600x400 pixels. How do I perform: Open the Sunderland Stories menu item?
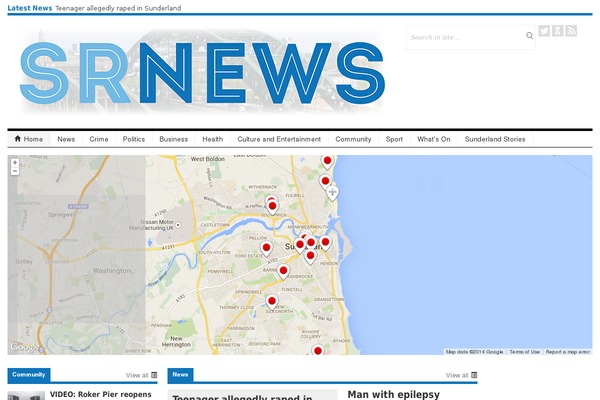tap(495, 139)
